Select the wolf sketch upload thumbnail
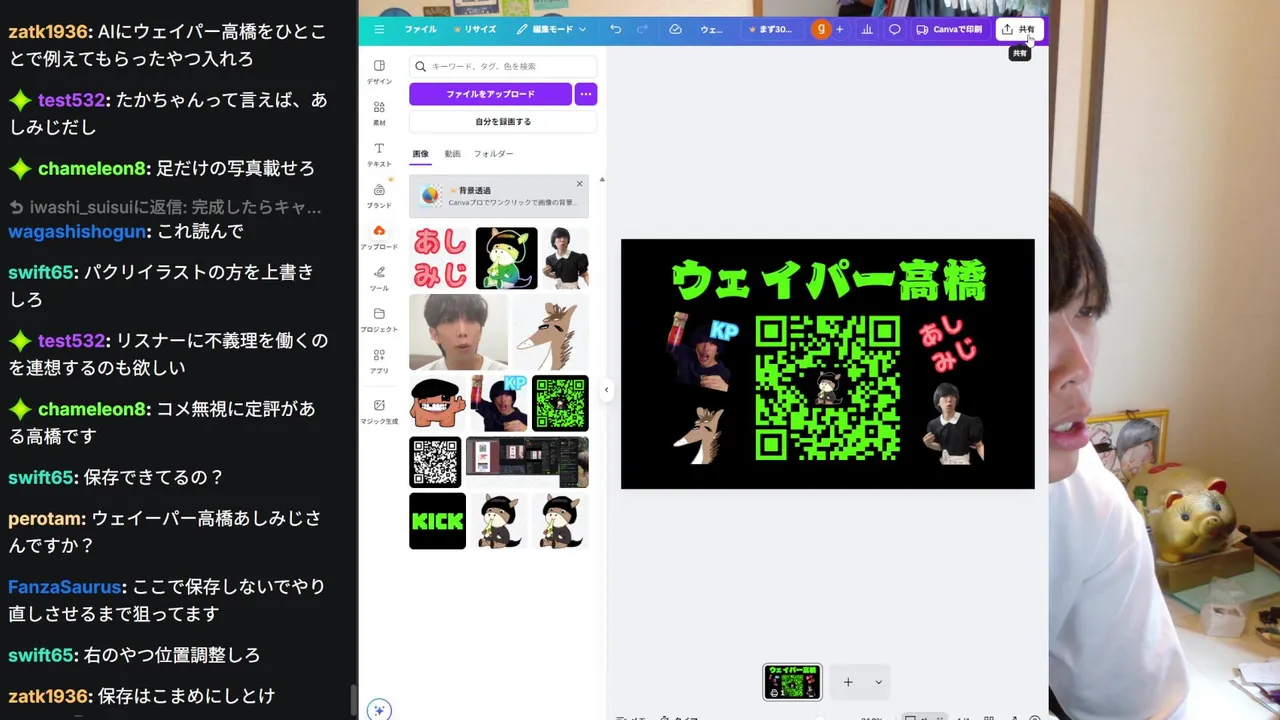 tap(551, 332)
